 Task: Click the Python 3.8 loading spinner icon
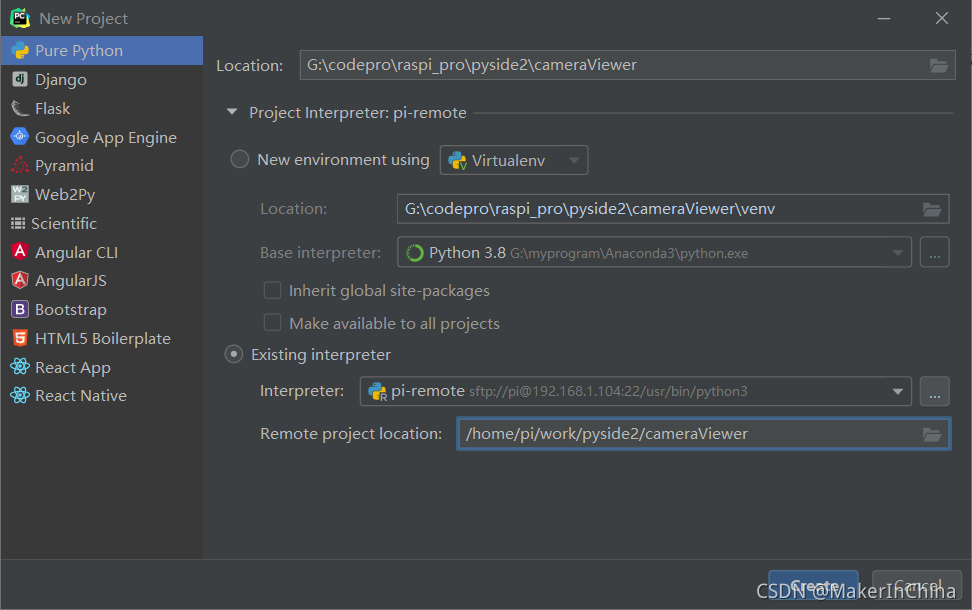(415, 253)
